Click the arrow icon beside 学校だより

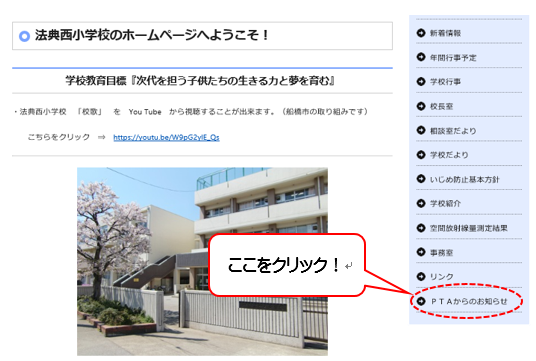[x=421, y=155]
